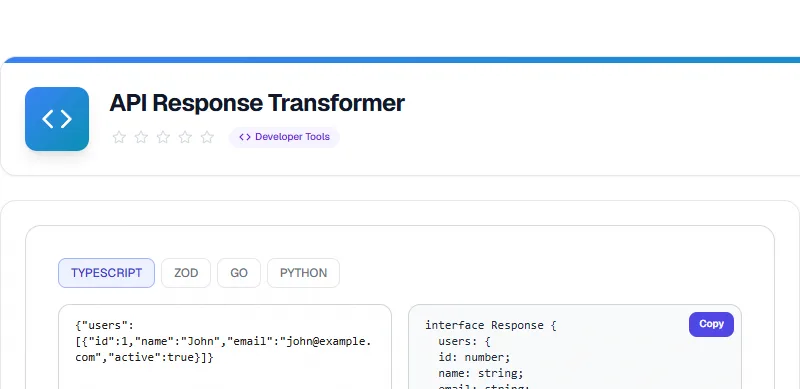800x389 pixels.
Task: Open the Developer Tools category tag
Action: click(284, 137)
